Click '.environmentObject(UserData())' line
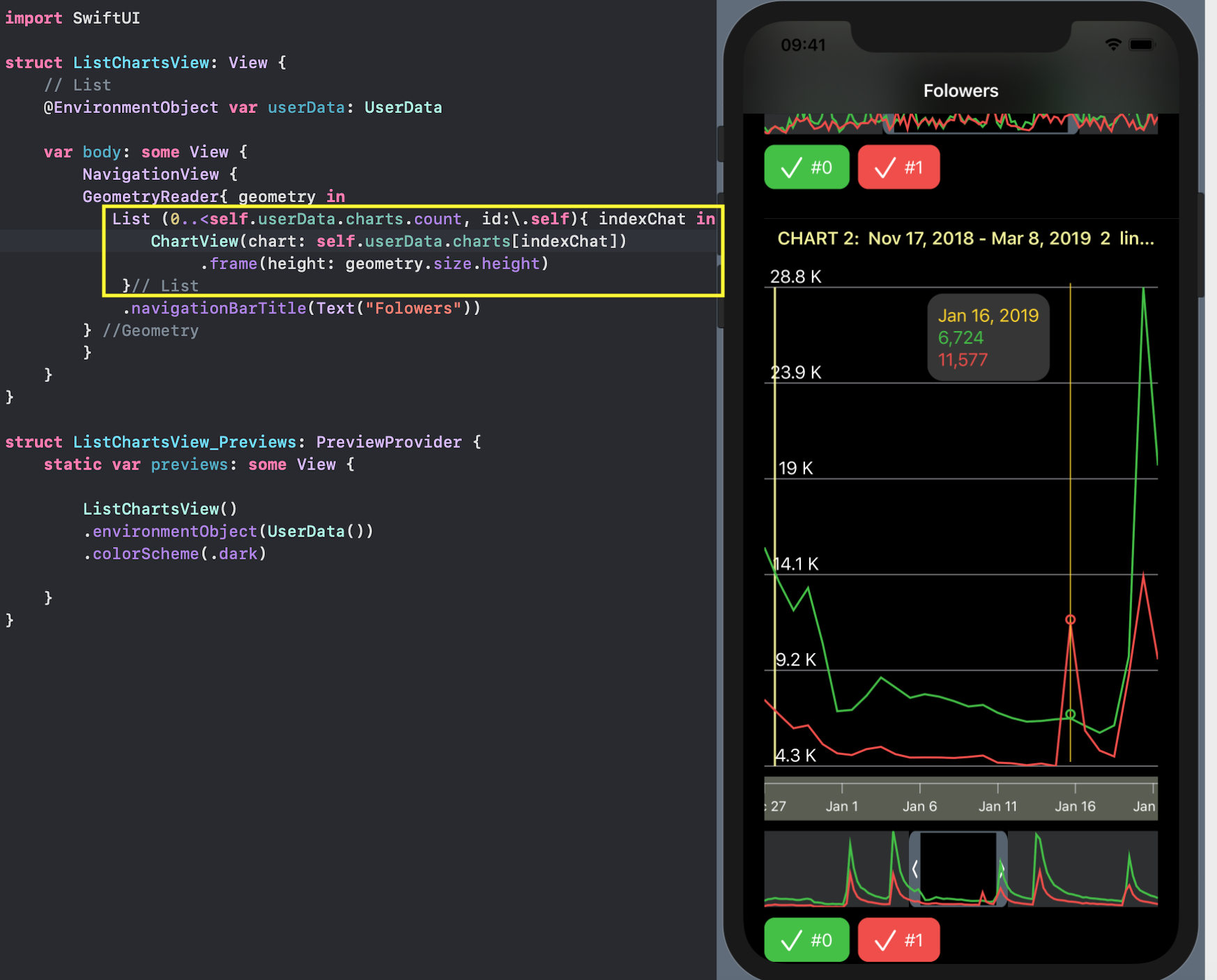This screenshot has height=980, width=1217. 228,531
